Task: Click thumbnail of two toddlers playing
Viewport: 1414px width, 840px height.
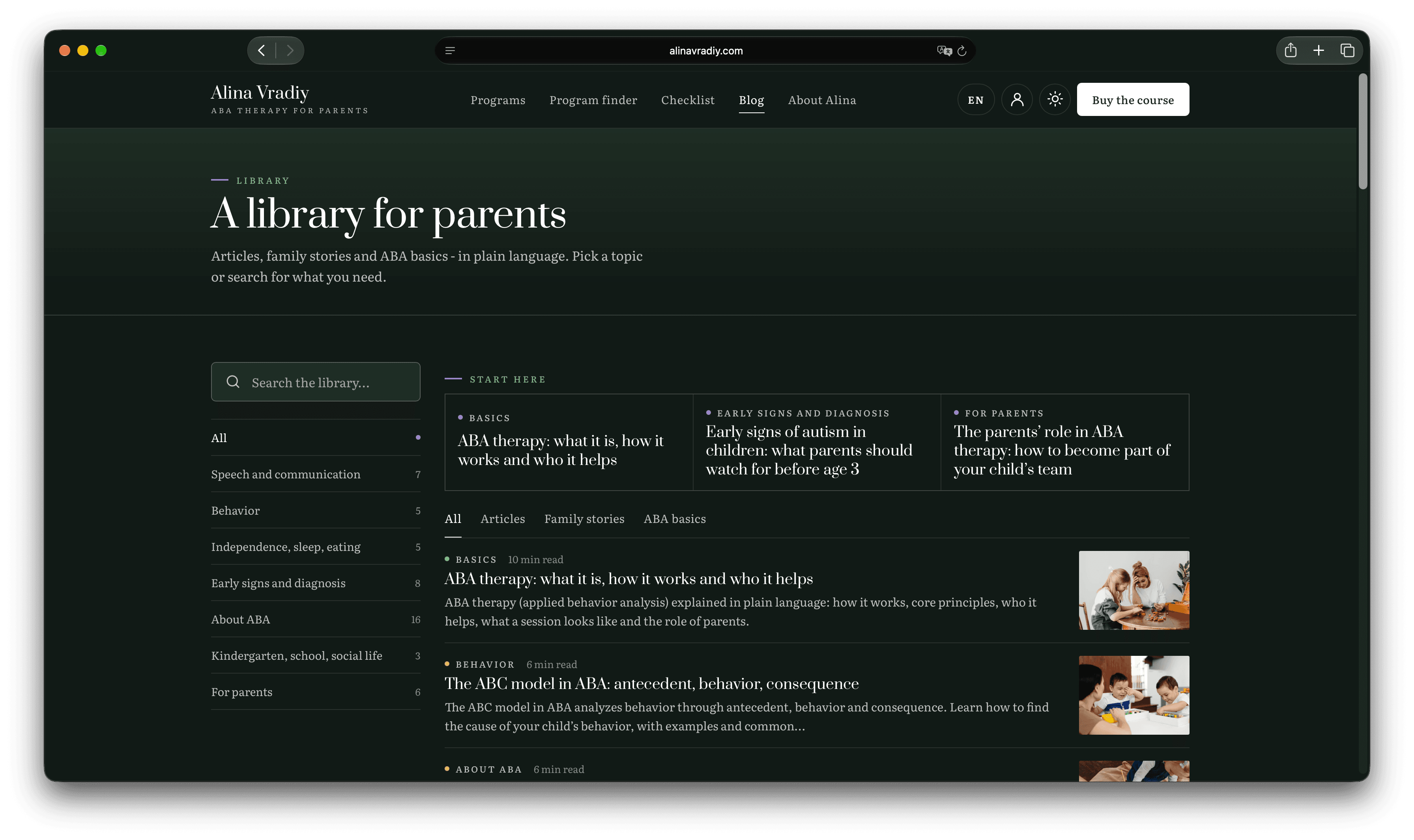Action: tap(1134, 694)
